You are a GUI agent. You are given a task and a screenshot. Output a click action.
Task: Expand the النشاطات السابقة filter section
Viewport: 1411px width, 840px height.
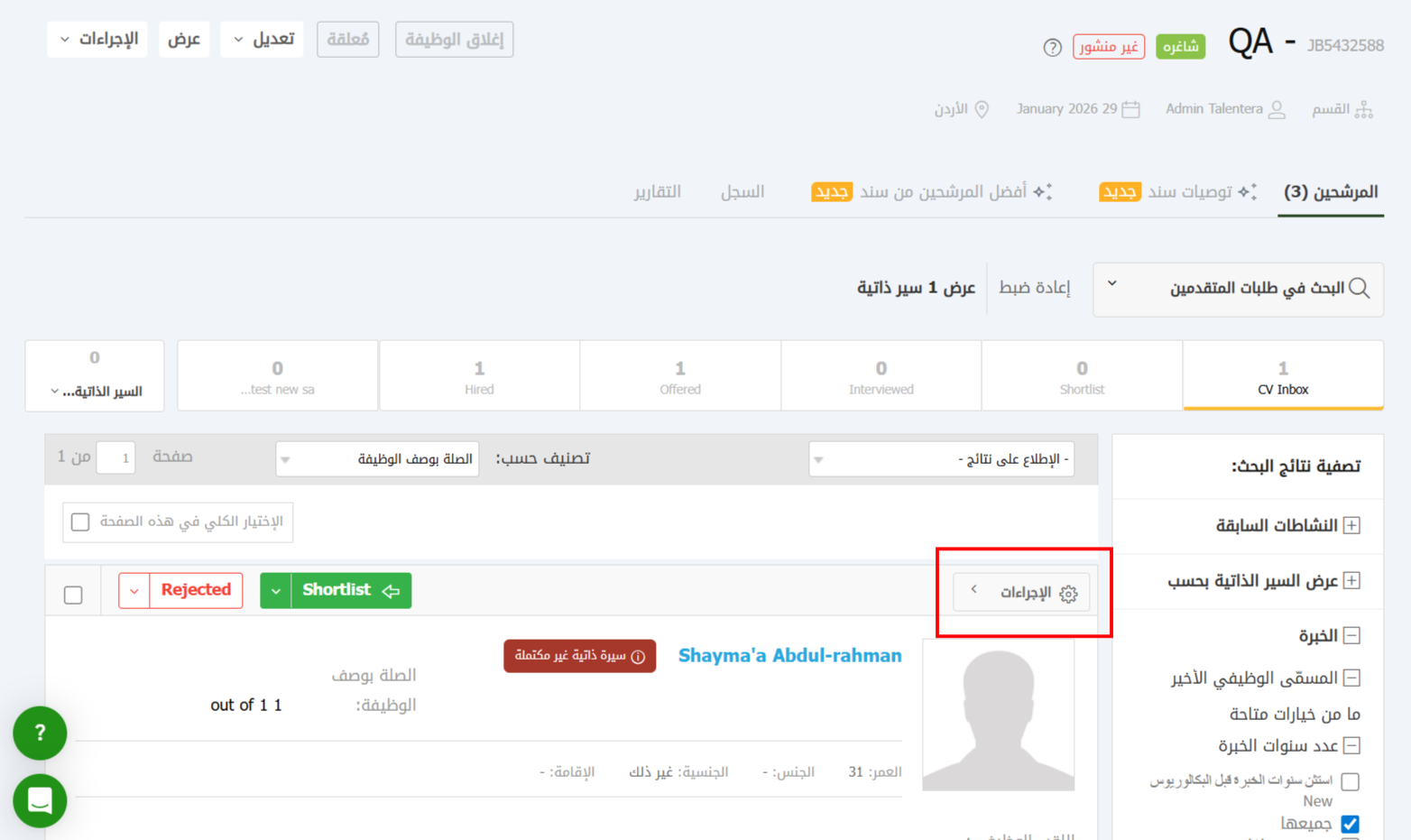[x=1351, y=526]
